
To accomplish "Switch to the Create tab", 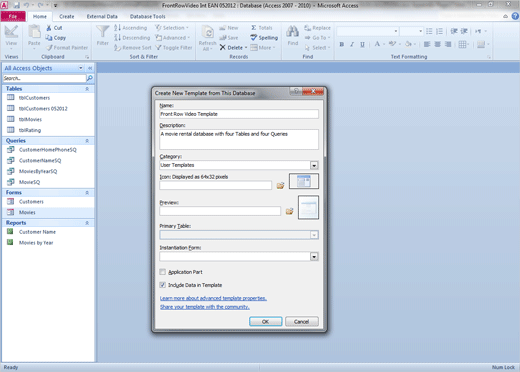I will point(67,16).
